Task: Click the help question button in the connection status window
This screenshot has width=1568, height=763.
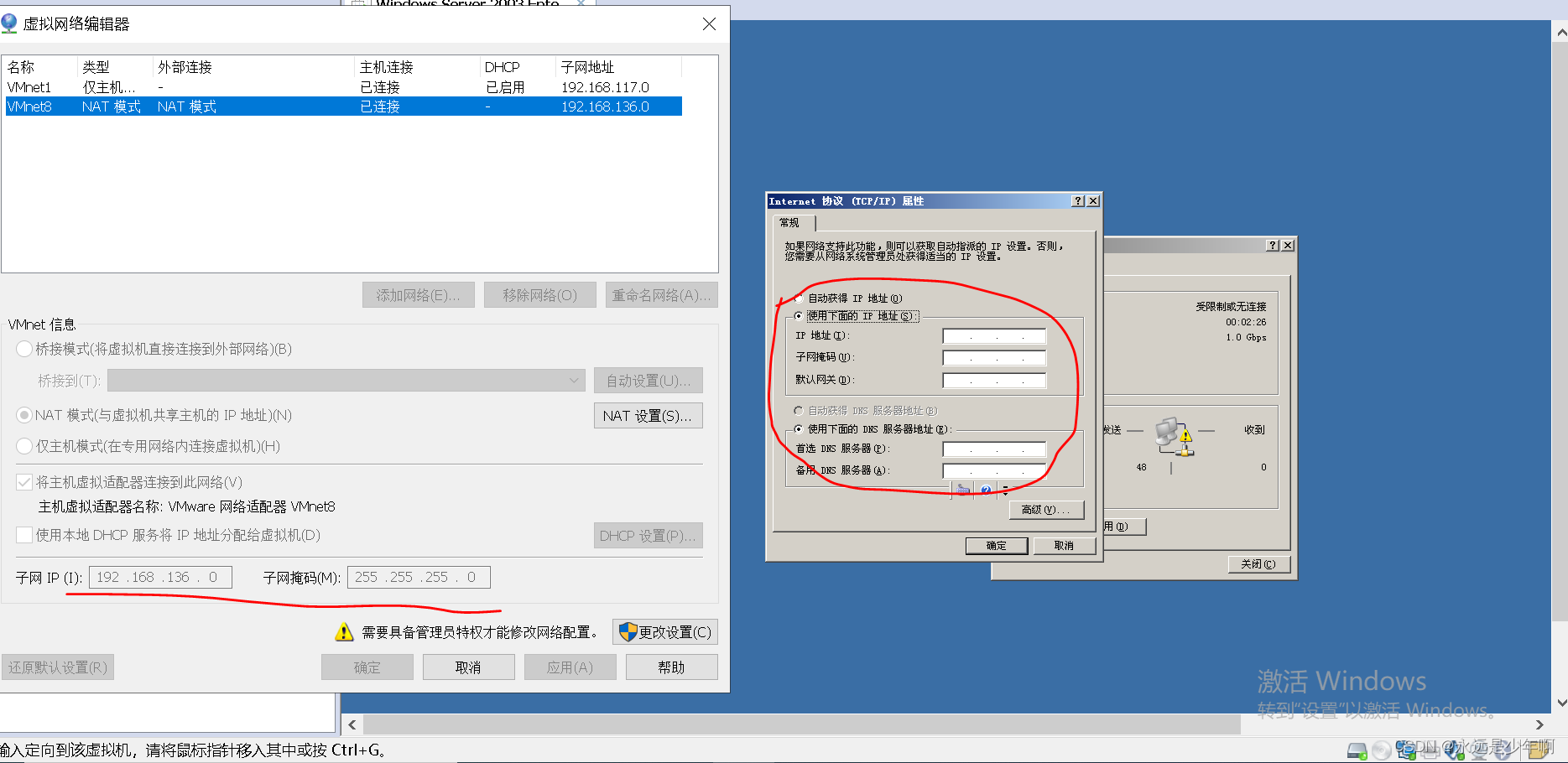Action: [x=1273, y=245]
